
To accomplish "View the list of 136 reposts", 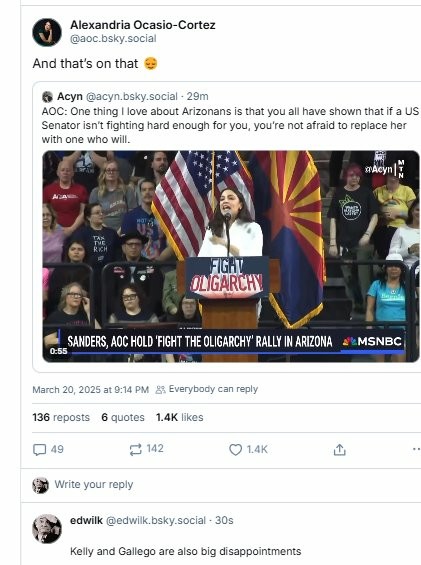I will (61, 417).
